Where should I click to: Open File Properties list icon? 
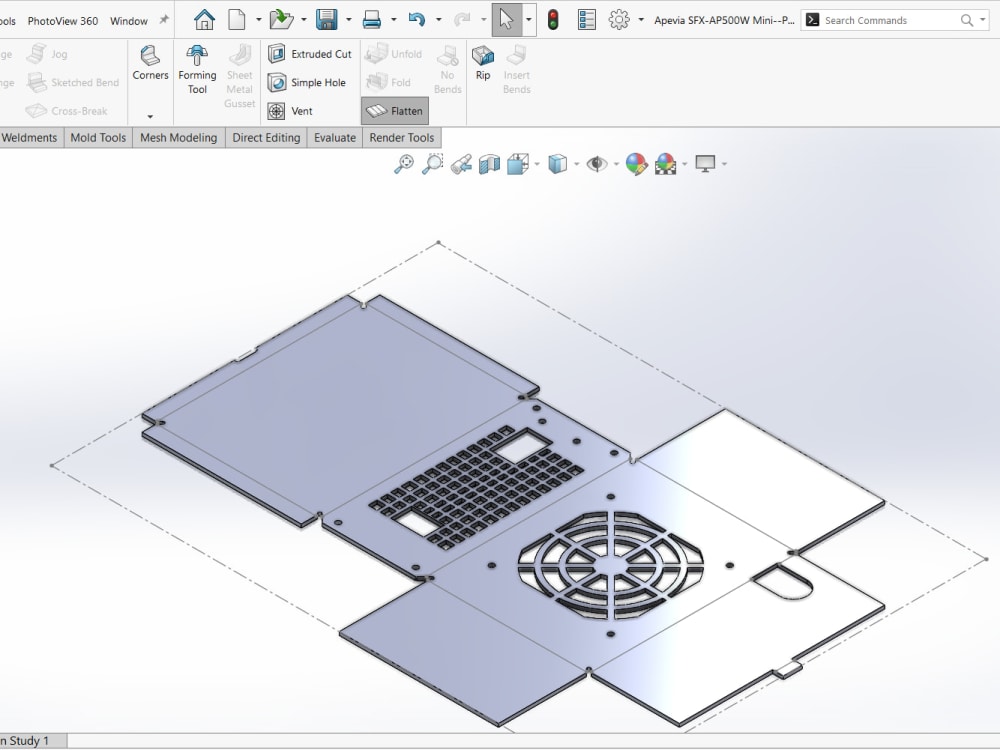(x=587, y=20)
